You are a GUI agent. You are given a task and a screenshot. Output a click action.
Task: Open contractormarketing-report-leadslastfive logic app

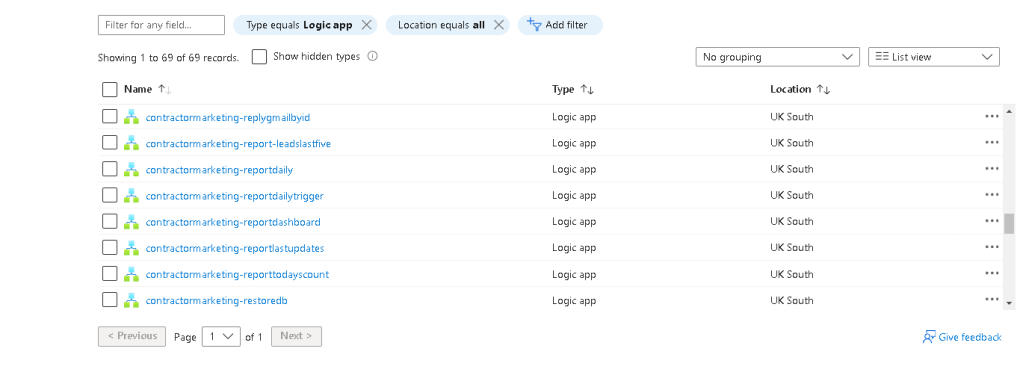coord(238,144)
